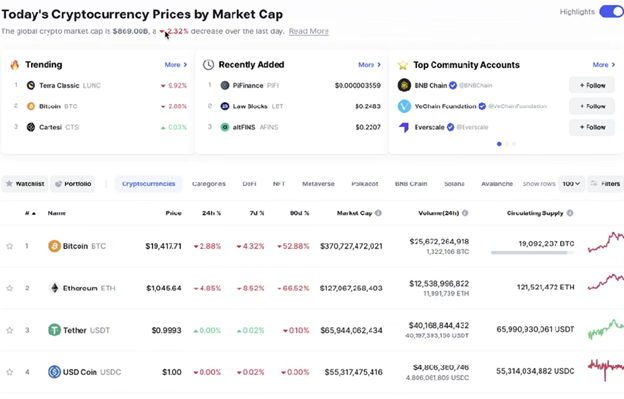Click the BNB Chain avatar
This screenshot has width=624, height=399.
[404, 85]
